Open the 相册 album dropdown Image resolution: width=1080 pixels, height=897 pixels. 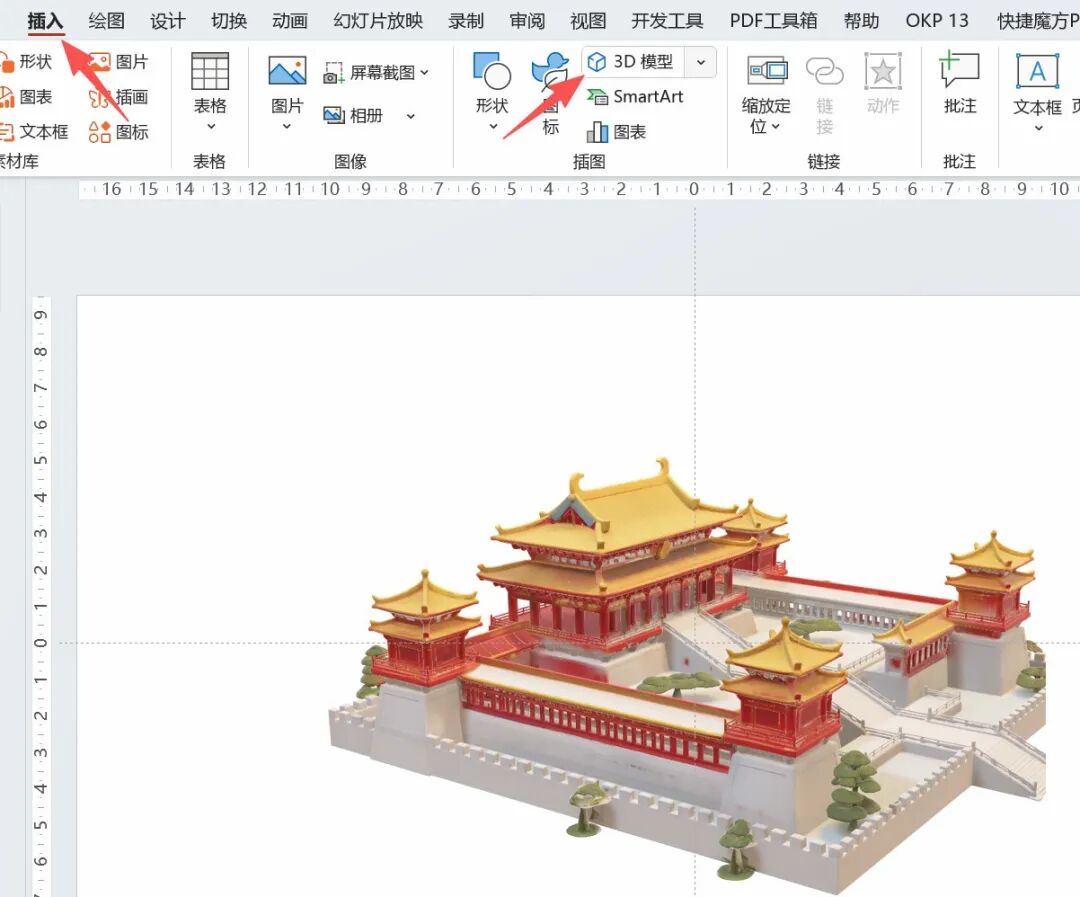pos(409,115)
